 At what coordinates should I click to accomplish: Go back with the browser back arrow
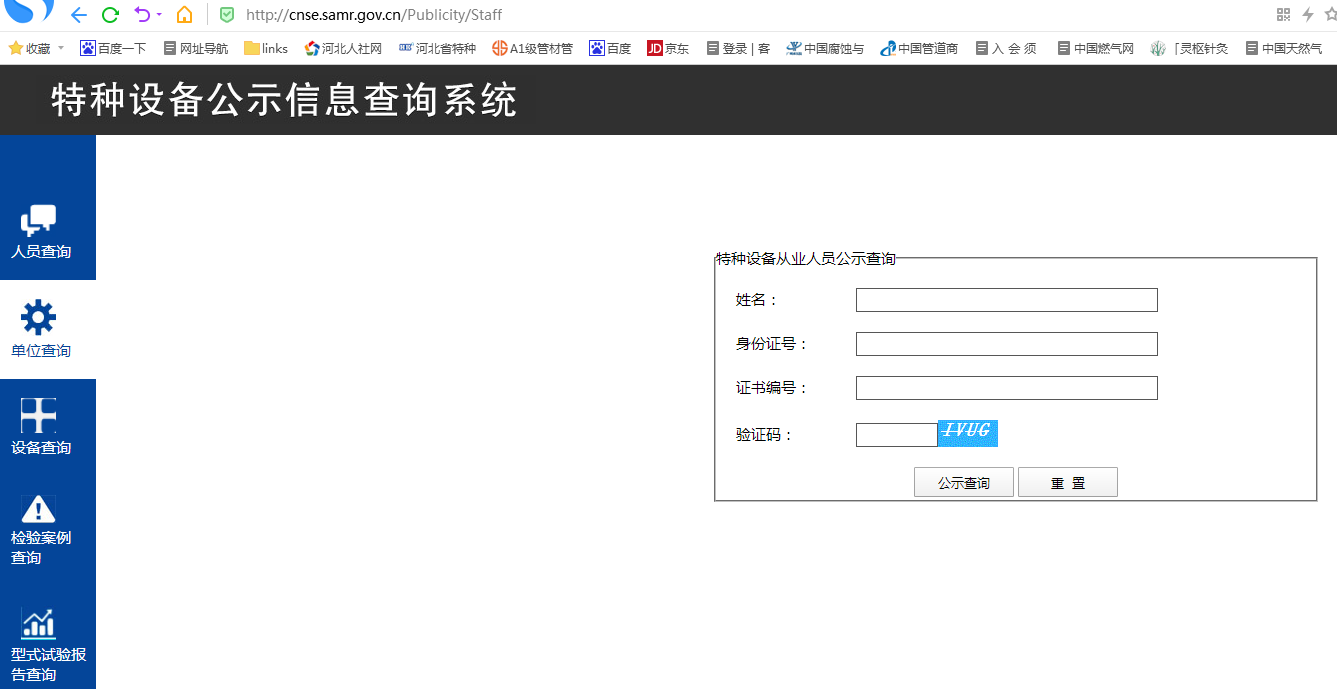79,15
